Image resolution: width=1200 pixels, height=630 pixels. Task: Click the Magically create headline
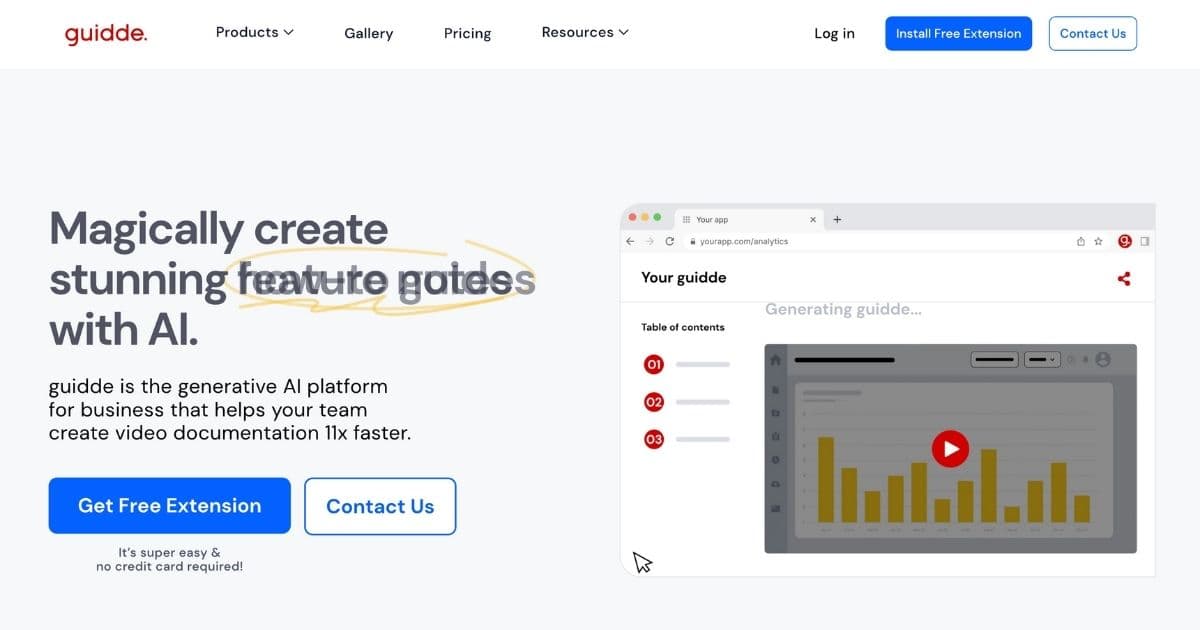pos(219,228)
